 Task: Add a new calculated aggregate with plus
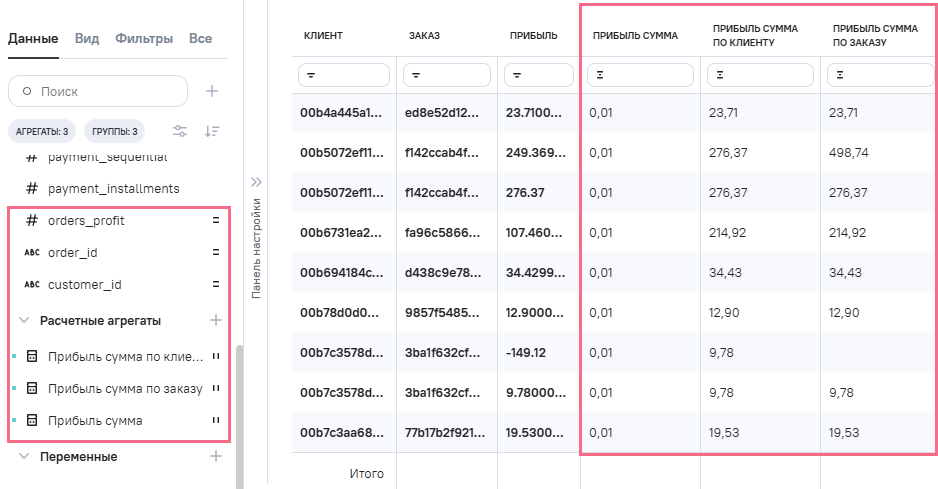(x=214, y=320)
